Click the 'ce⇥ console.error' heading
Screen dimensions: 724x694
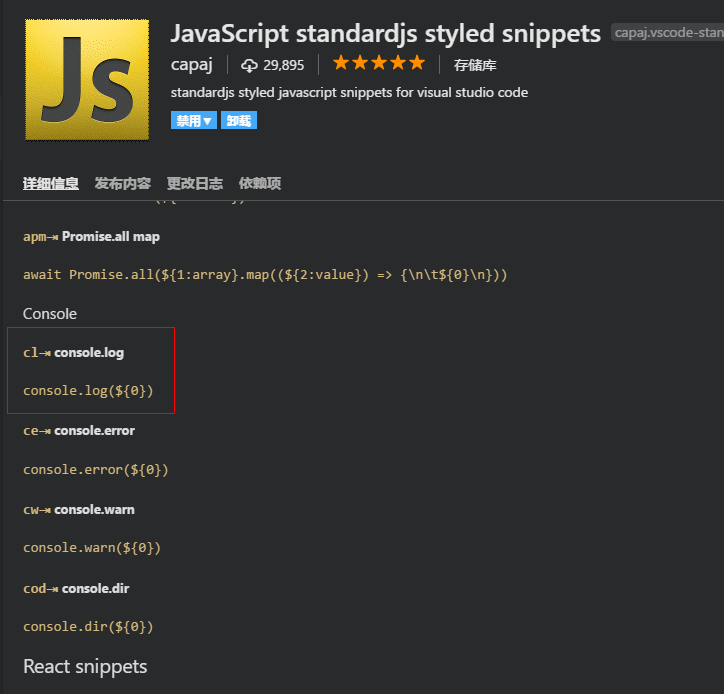(x=79, y=431)
